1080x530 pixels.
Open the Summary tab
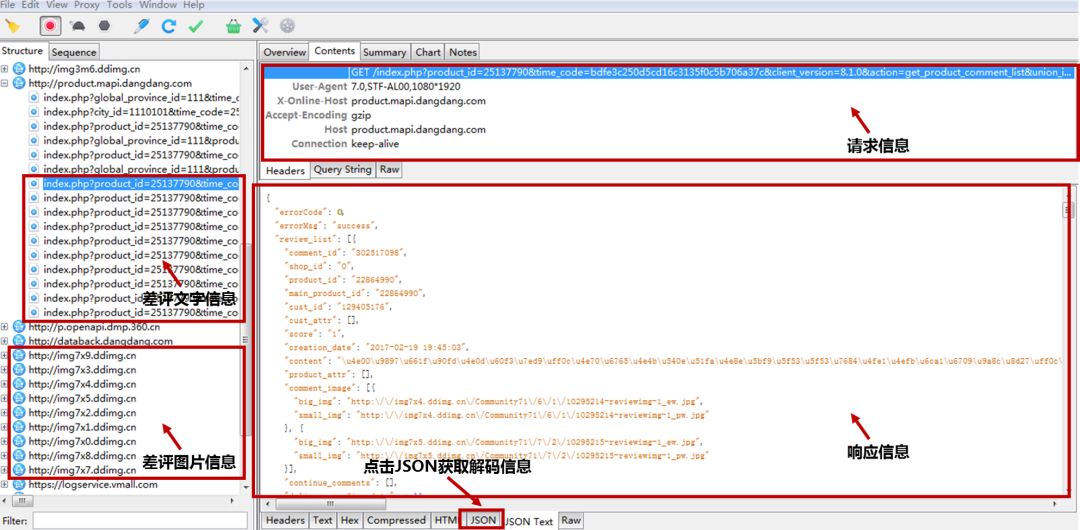[384, 52]
